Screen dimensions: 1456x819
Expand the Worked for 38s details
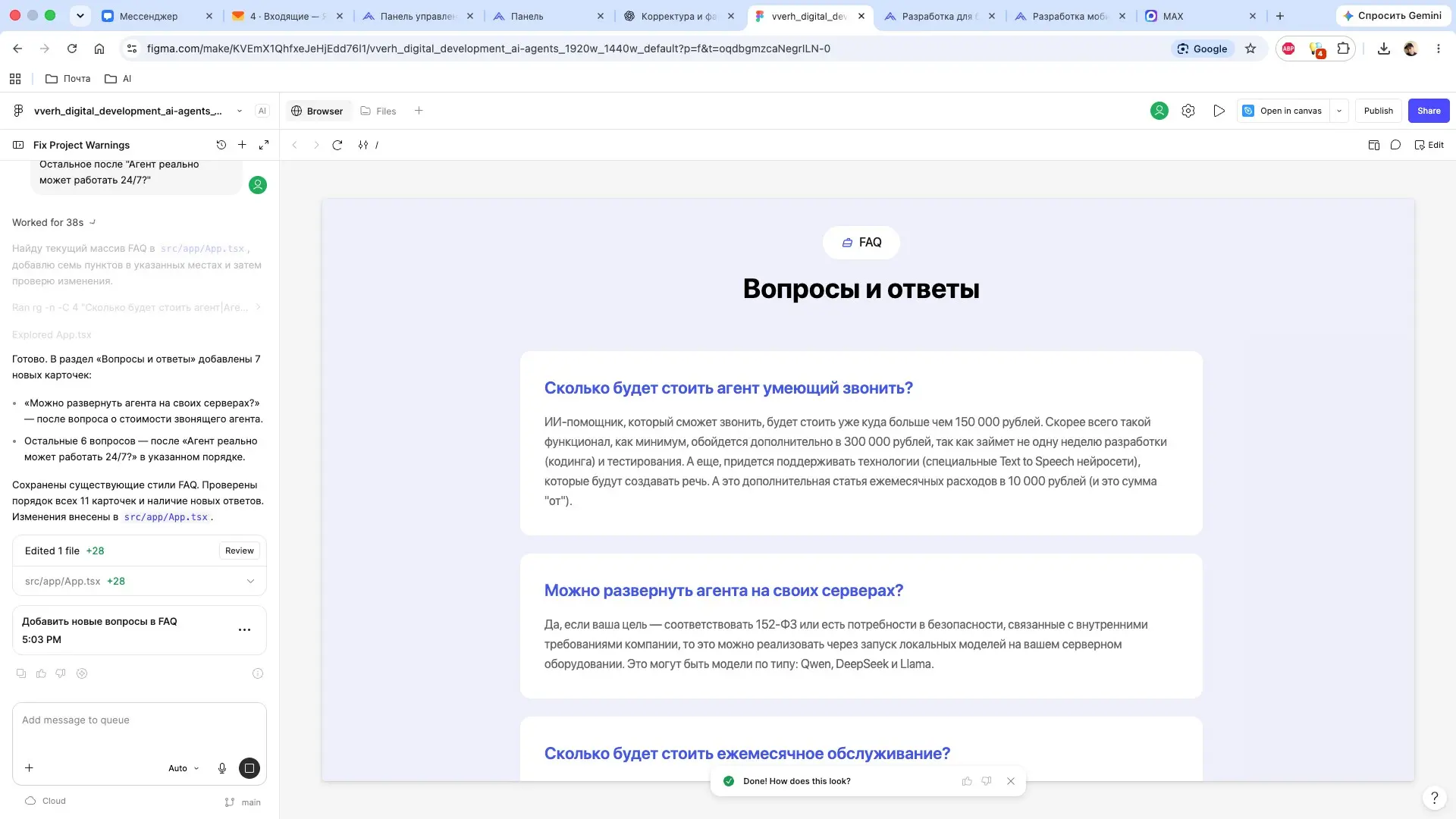coord(54,222)
